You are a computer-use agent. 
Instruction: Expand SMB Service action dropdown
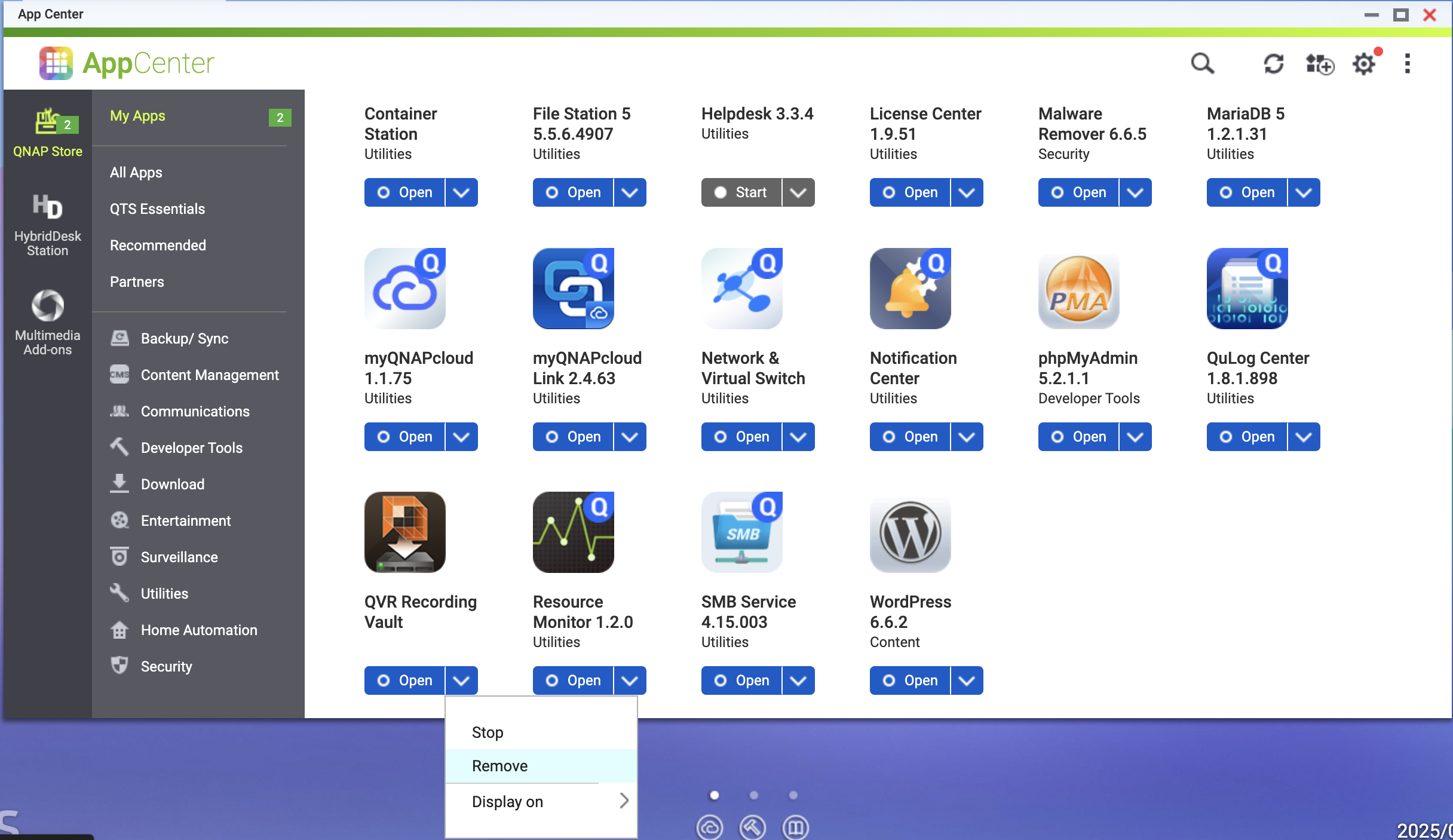[x=798, y=680]
